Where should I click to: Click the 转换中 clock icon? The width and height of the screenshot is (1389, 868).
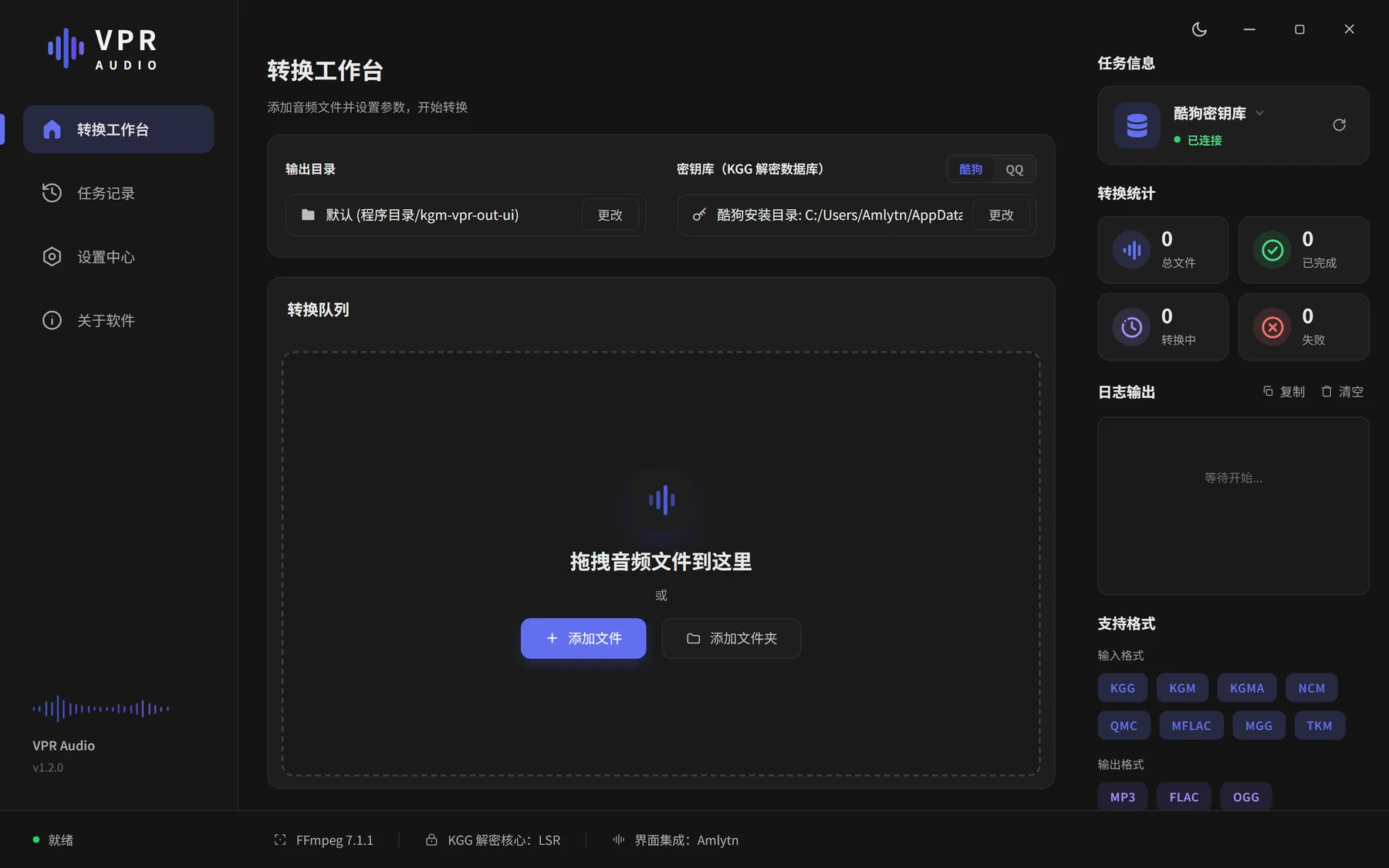pyautogui.click(x=1131, y=327)
